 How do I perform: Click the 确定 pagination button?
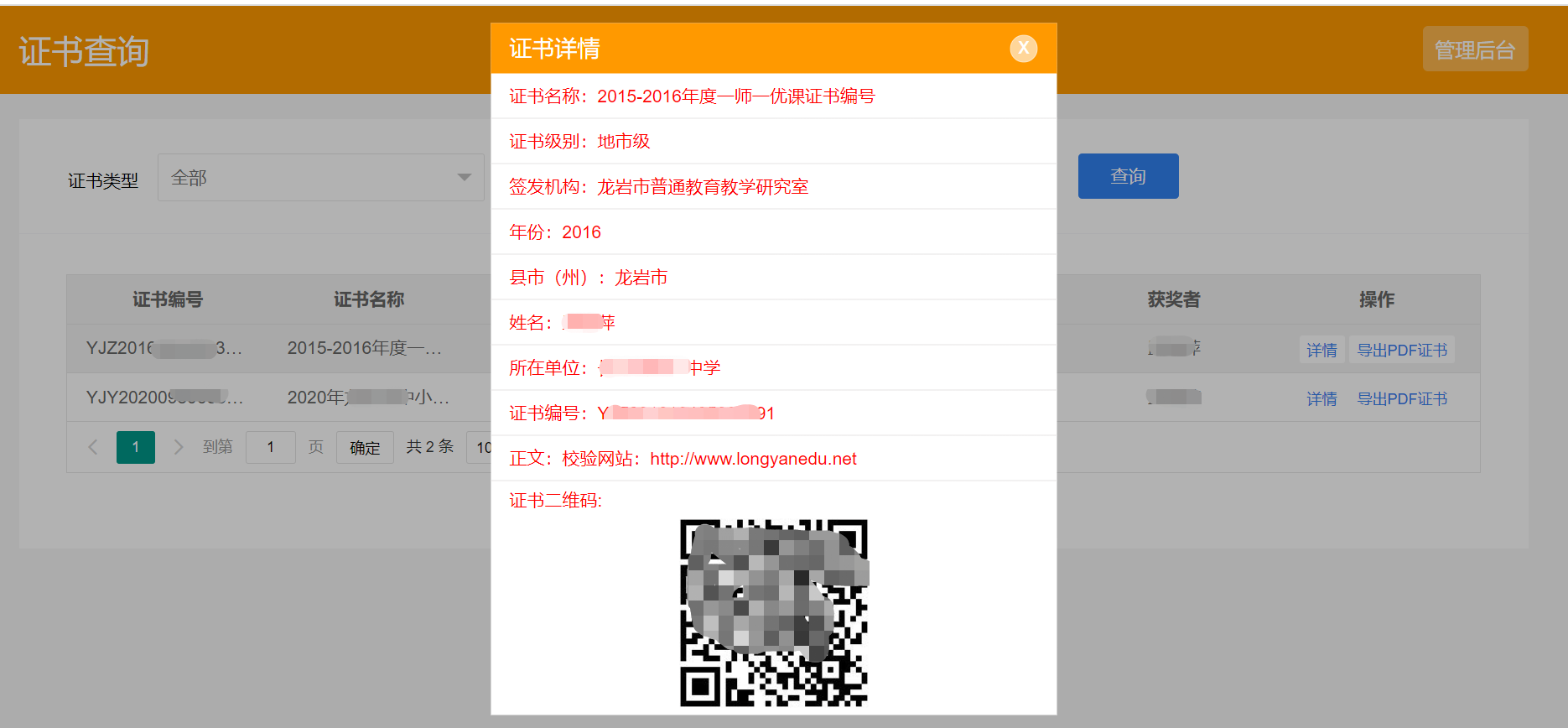click(x=365, y=447)
